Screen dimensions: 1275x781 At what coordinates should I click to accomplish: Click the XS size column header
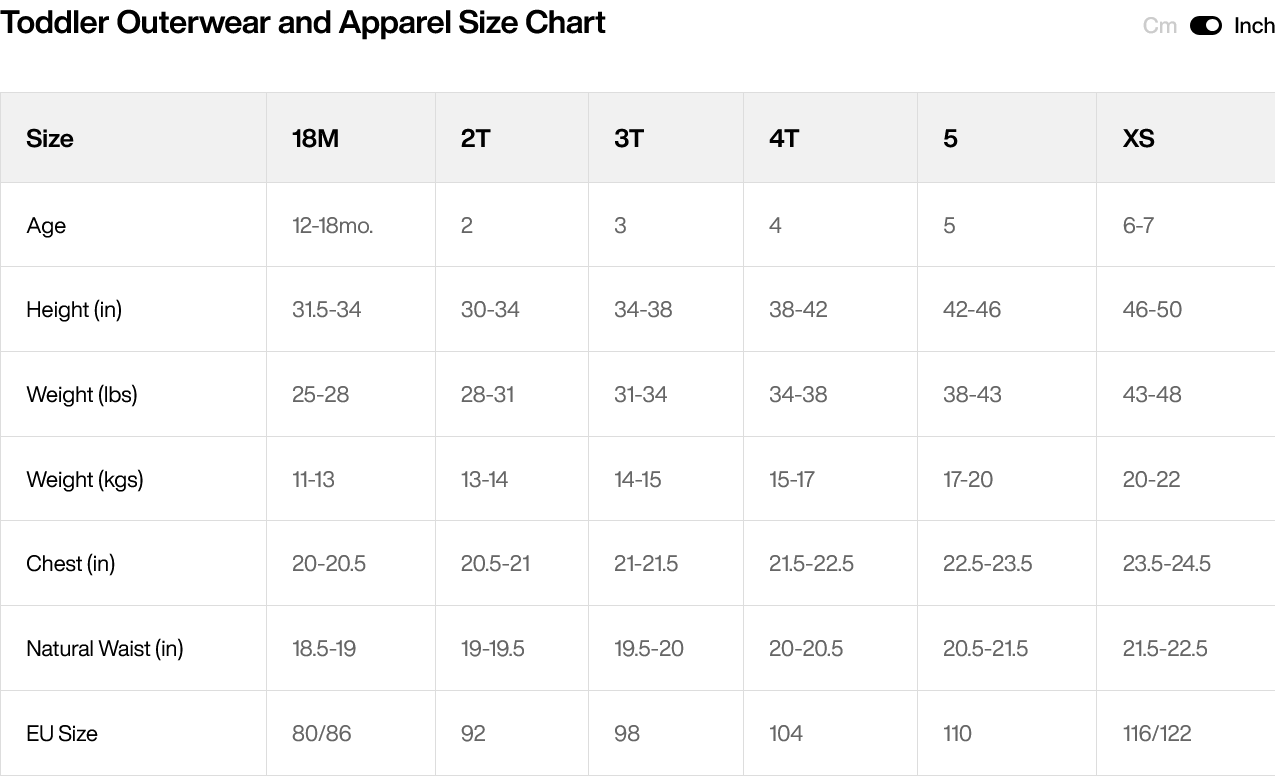pos(1138,138)
